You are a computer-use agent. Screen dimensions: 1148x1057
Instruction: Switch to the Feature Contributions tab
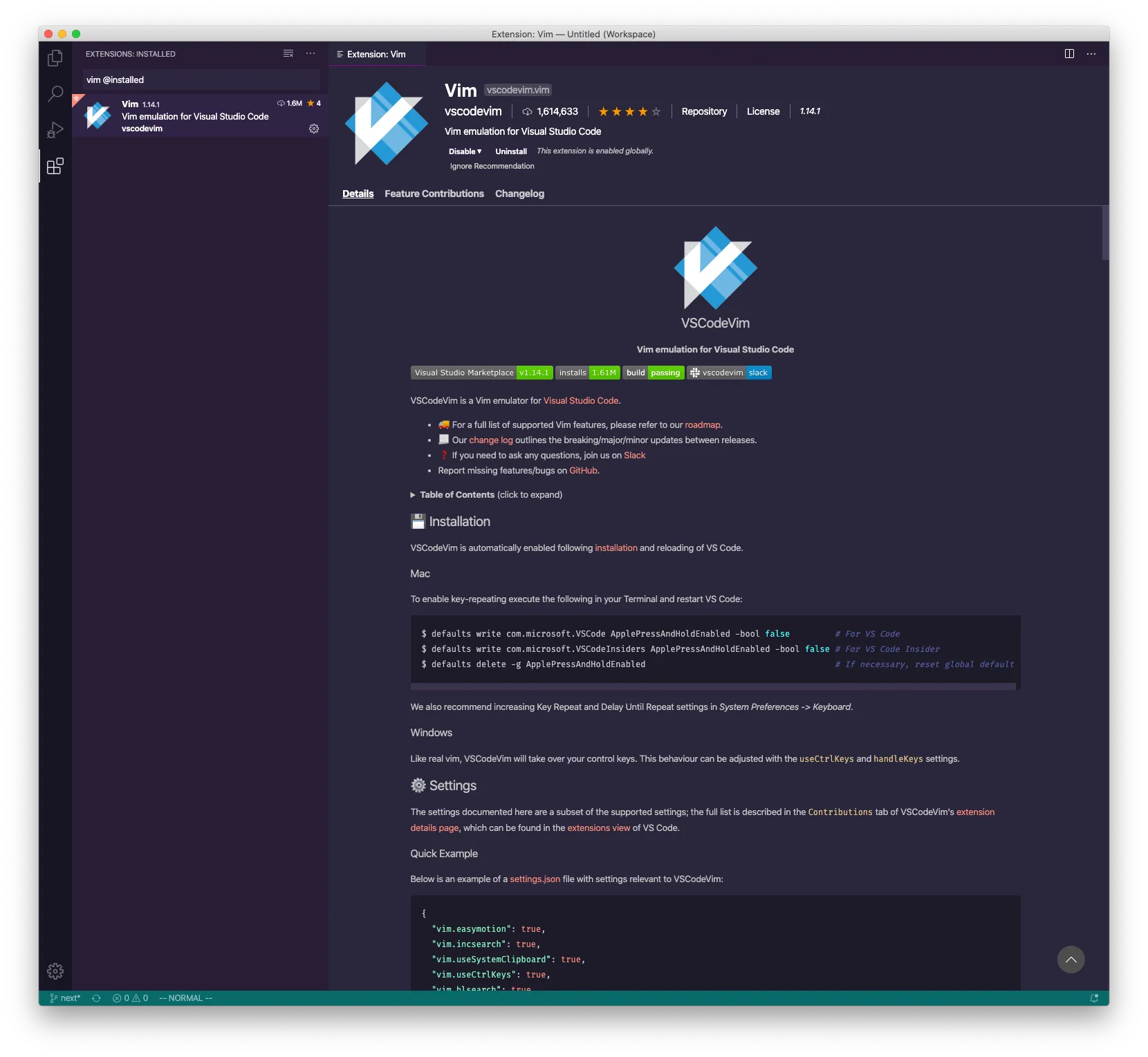point(434,194)
